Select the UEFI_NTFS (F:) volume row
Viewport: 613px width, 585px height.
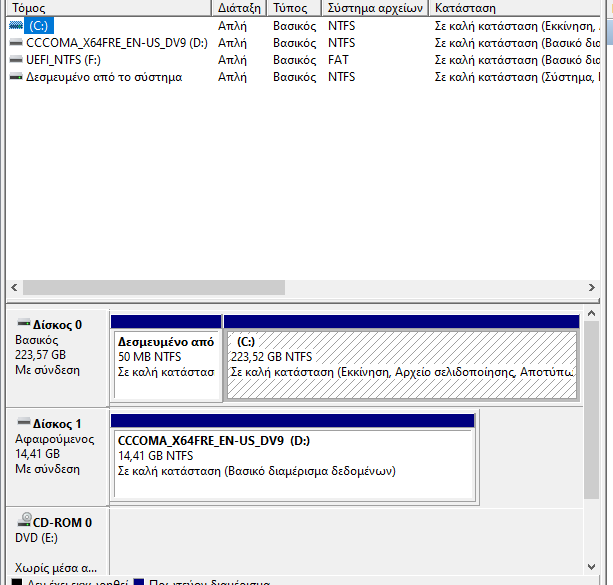303,60
